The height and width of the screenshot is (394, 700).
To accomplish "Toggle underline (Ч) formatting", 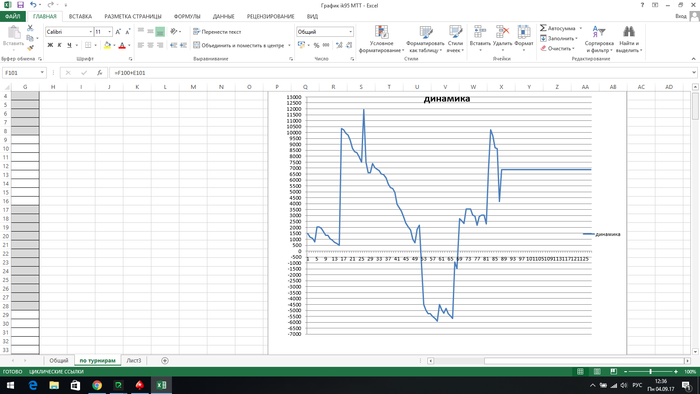I will [x=69, y=45].
